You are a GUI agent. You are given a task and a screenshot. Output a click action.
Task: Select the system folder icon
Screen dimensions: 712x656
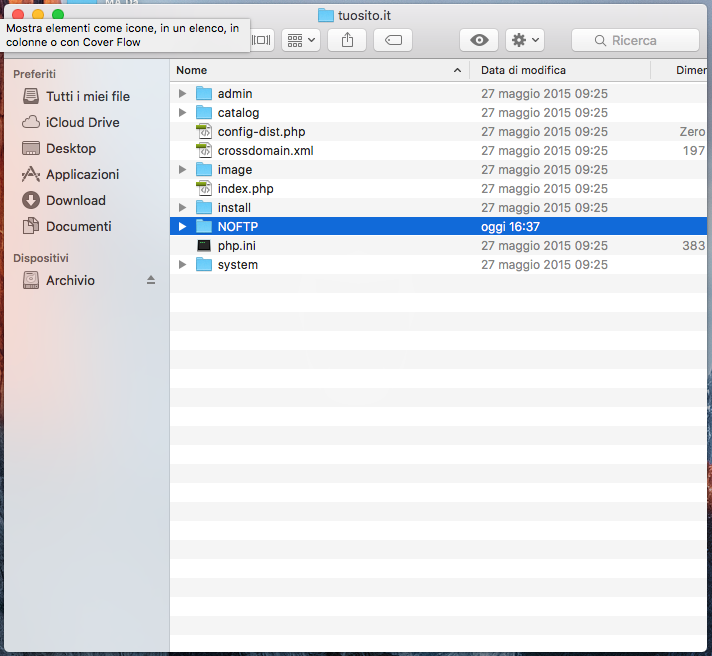[x=204, y=265]
